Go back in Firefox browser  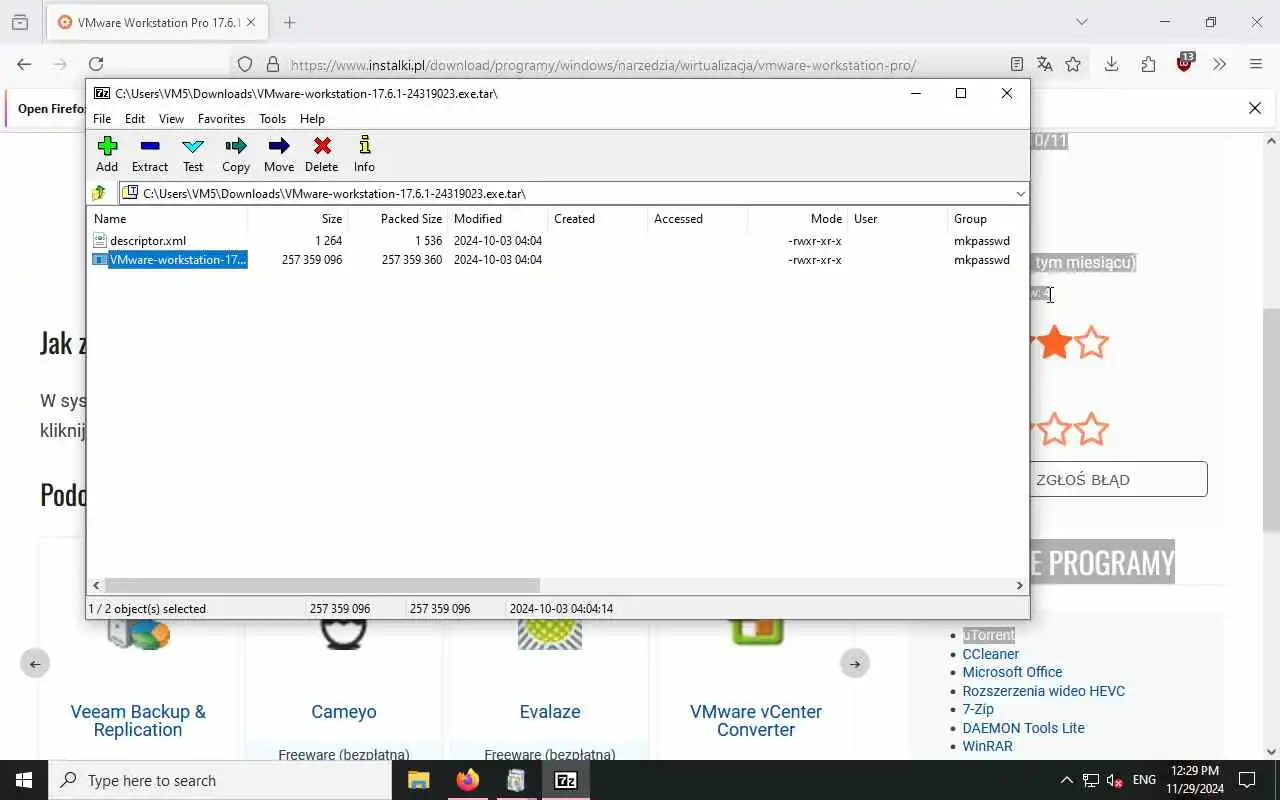pos(24,64)
